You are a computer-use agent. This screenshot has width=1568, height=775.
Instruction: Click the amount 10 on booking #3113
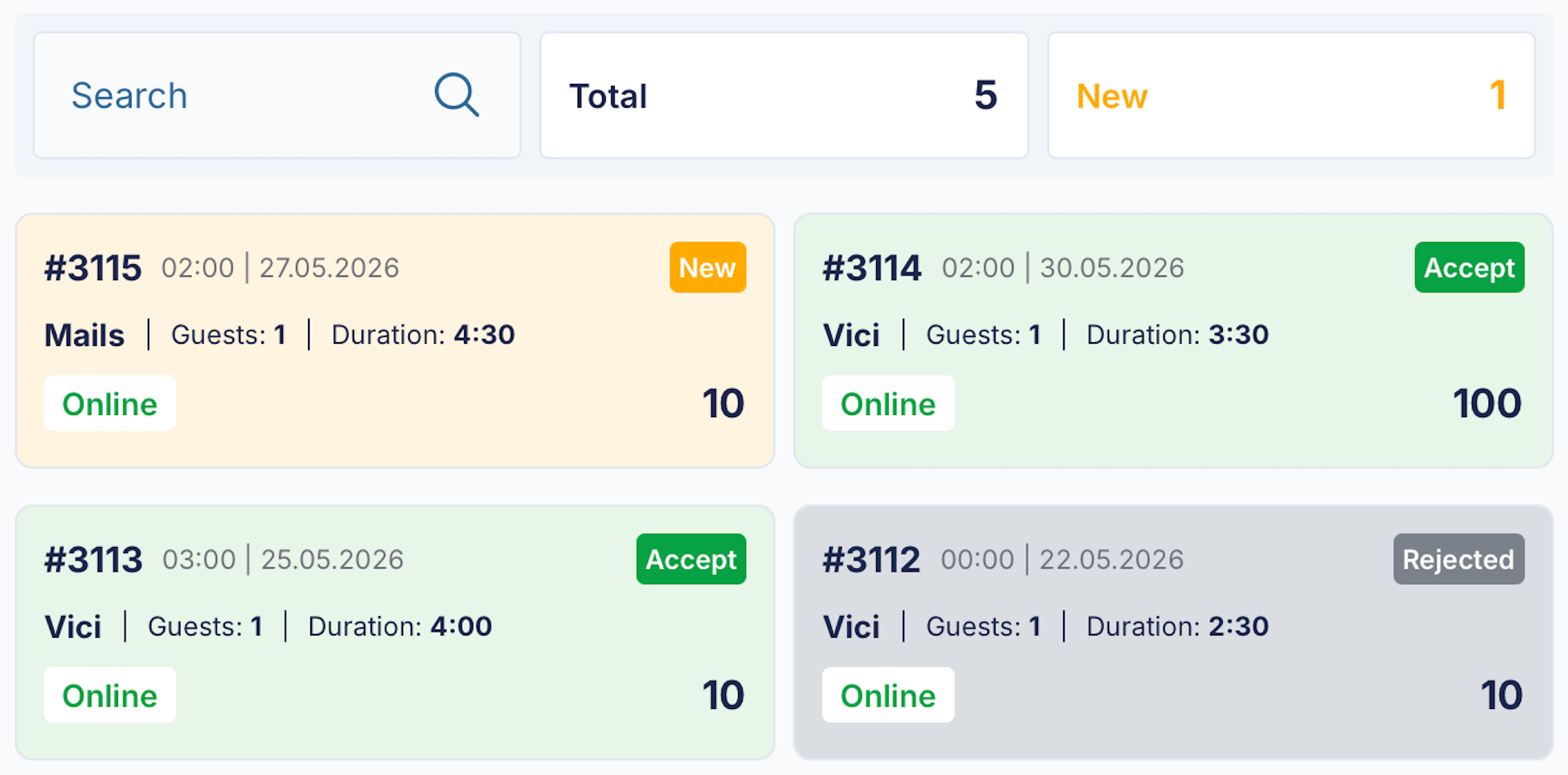pyautogui.click(x=723, y=696)
